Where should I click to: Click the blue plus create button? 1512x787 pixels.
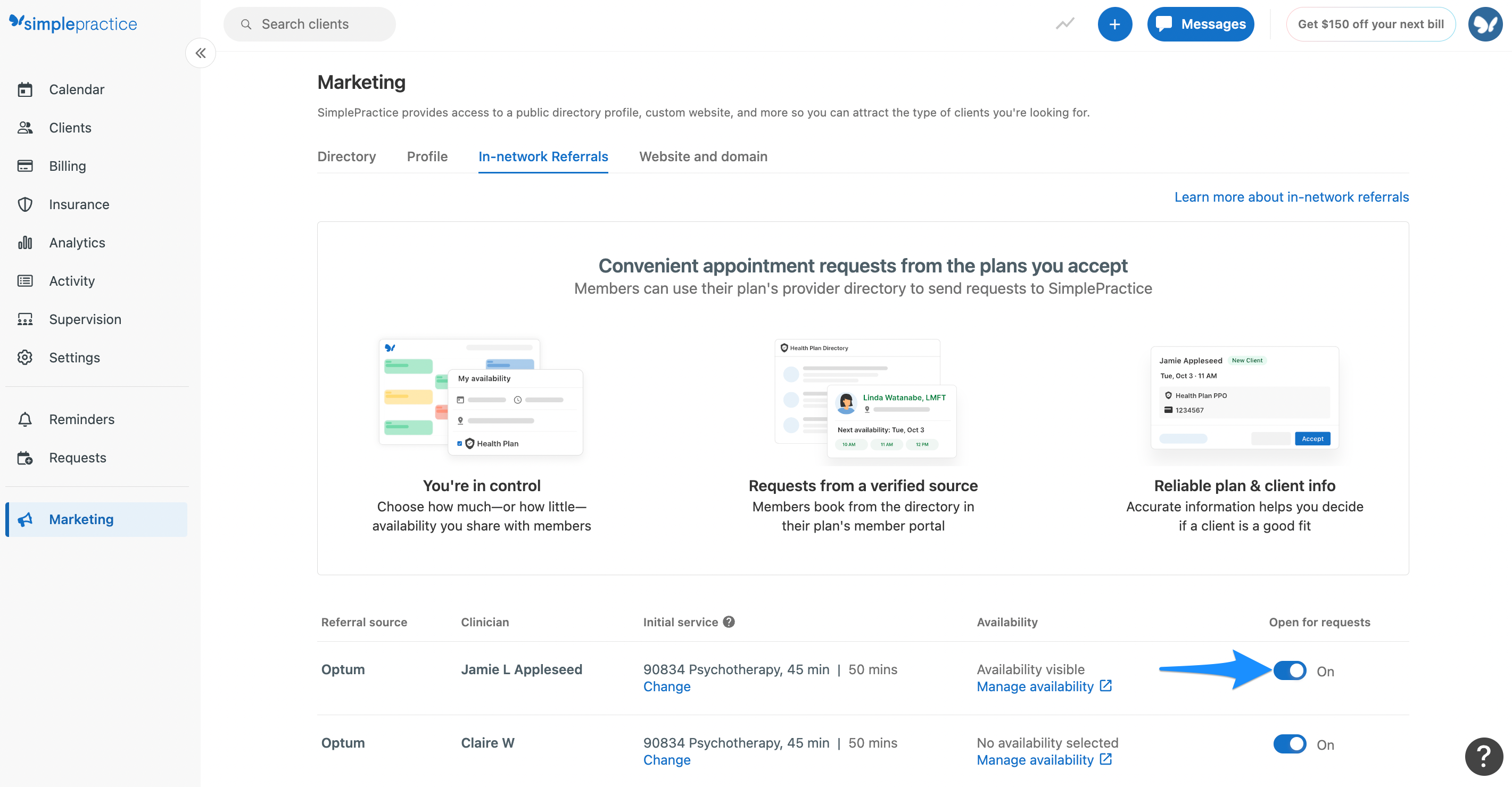point(1114,24)
